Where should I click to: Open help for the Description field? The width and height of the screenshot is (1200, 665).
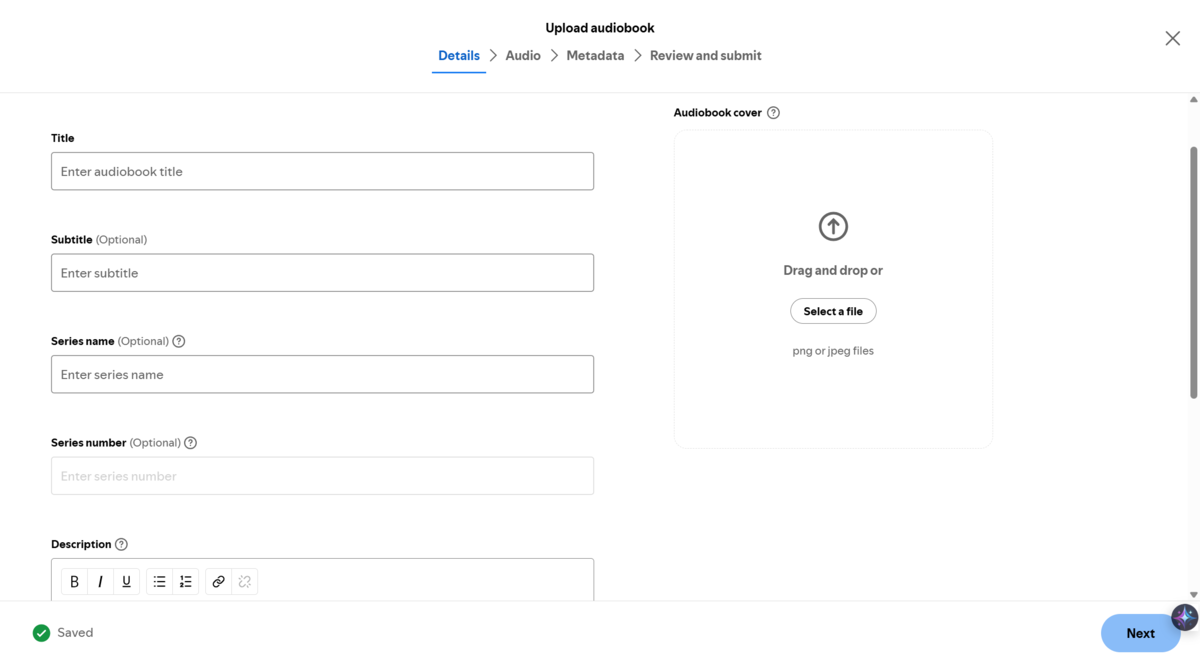121,545
